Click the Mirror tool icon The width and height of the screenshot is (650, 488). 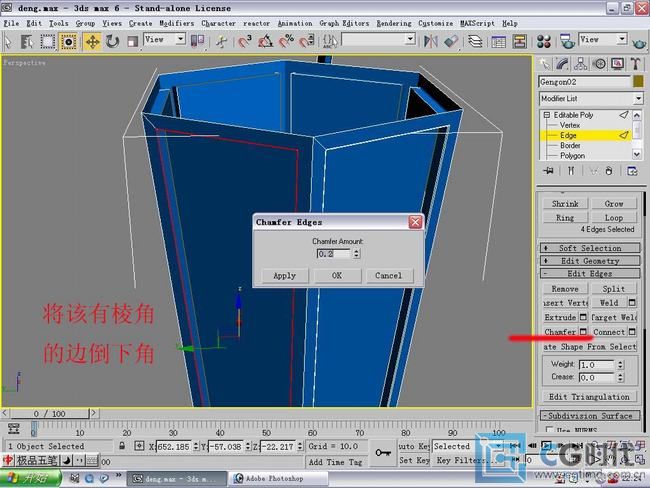(431, 41)
